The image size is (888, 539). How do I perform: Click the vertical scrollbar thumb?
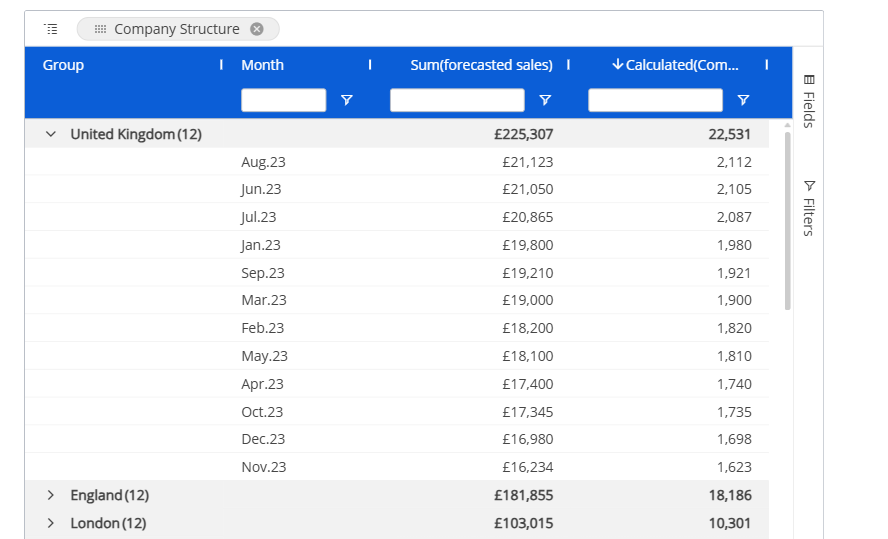point(787,220)
